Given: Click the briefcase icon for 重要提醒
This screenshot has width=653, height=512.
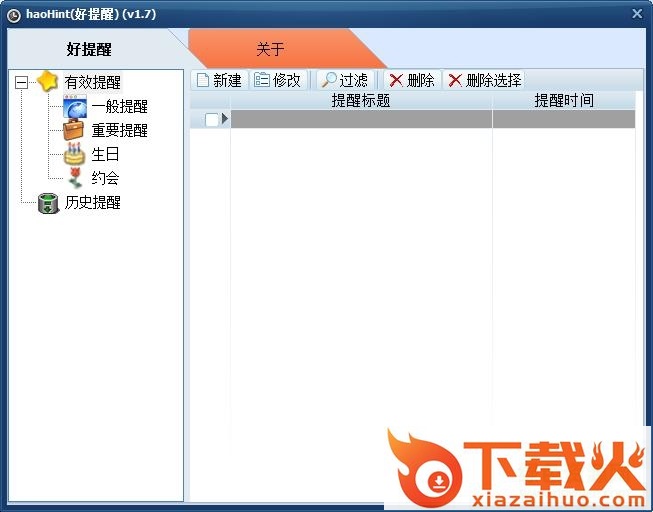Looking at the screenshot, I should 74,130.
